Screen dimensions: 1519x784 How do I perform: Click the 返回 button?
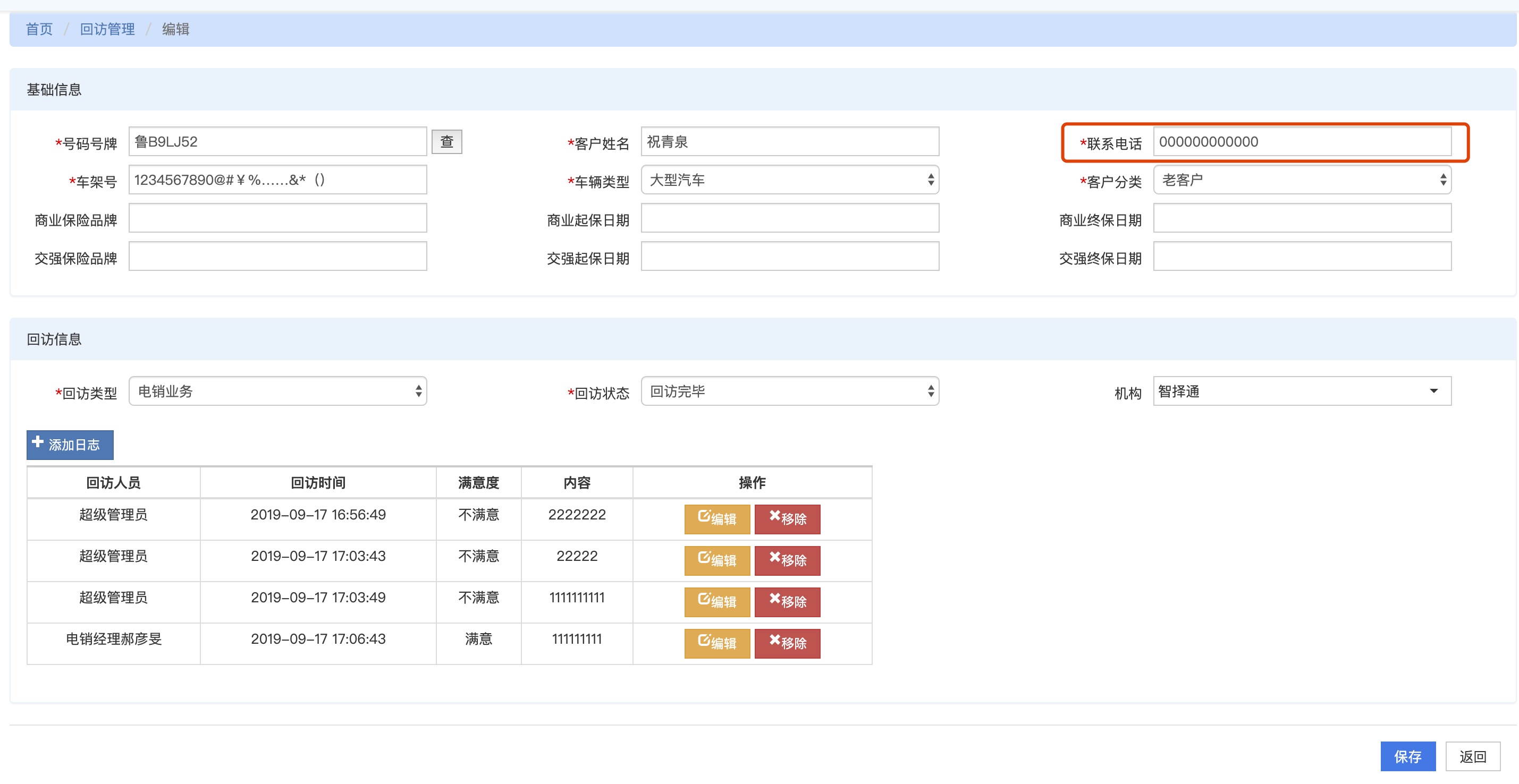tap(1472, 756)
